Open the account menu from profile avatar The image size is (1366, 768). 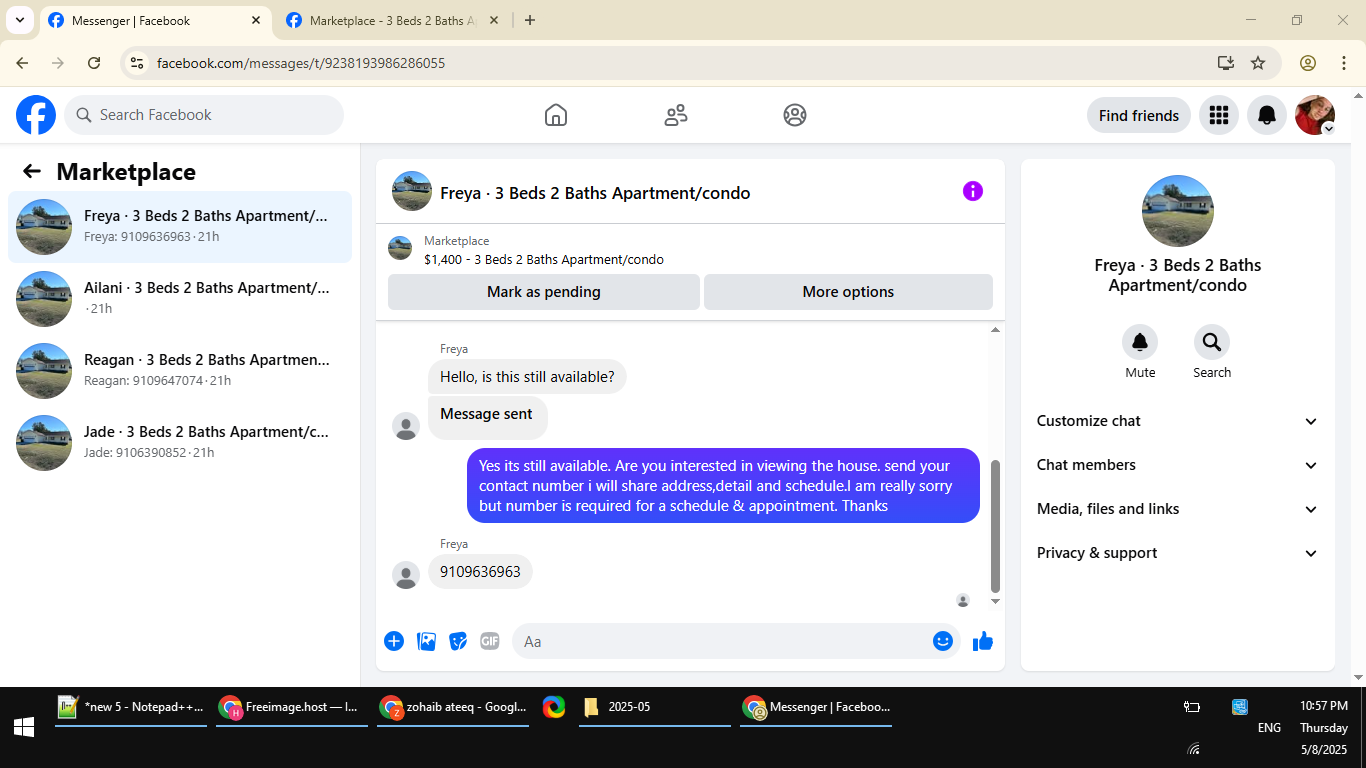(x=1315, y=115)
